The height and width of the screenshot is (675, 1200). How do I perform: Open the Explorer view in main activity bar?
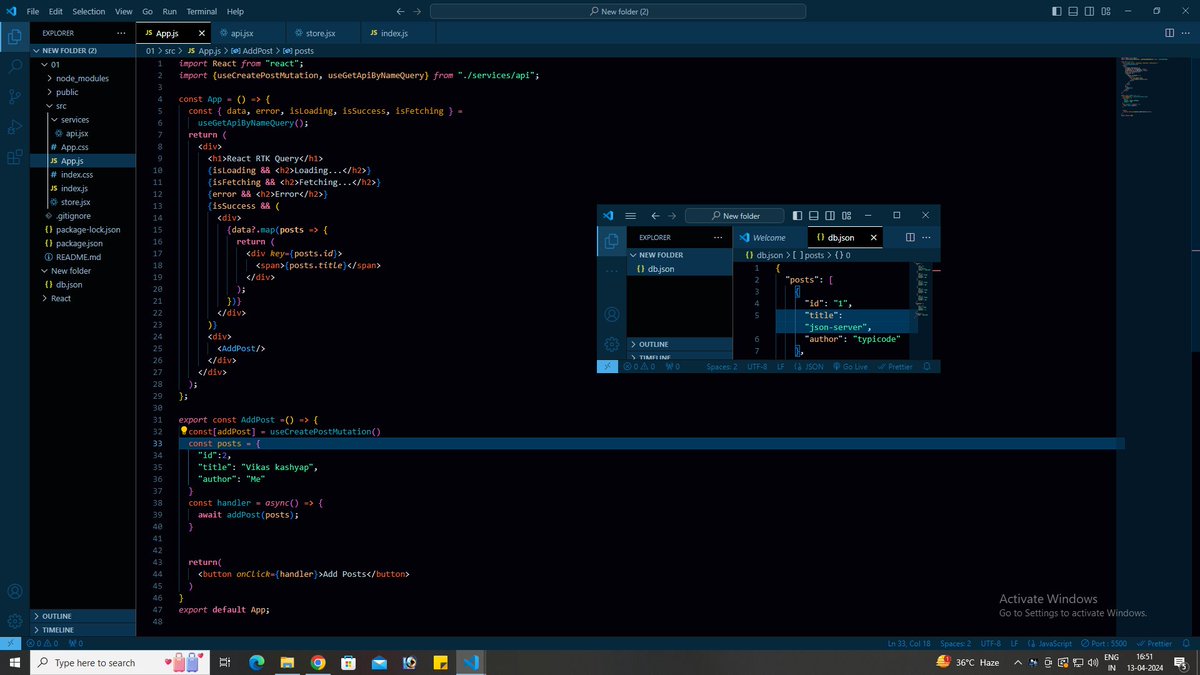click(x=15, y=39)
